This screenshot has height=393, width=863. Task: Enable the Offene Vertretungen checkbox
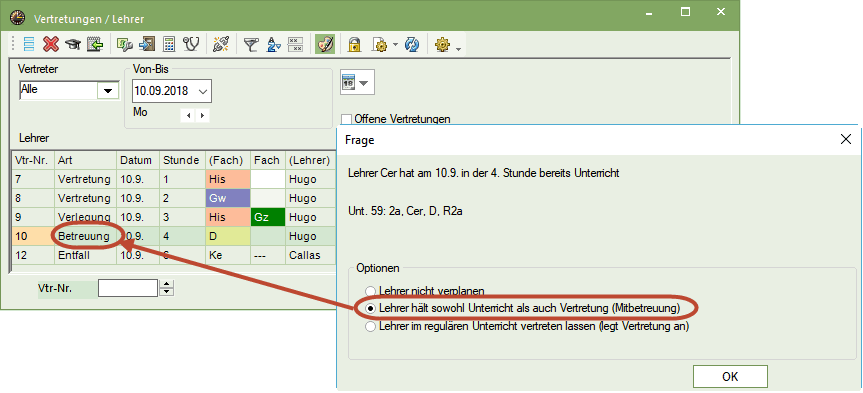[x=346, y=118]
